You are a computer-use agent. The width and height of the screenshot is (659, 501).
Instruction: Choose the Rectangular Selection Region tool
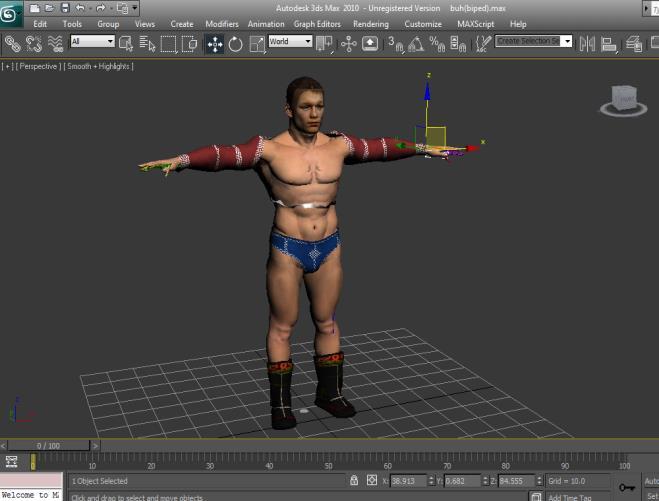pyautogui.click(x=169, y=44)
